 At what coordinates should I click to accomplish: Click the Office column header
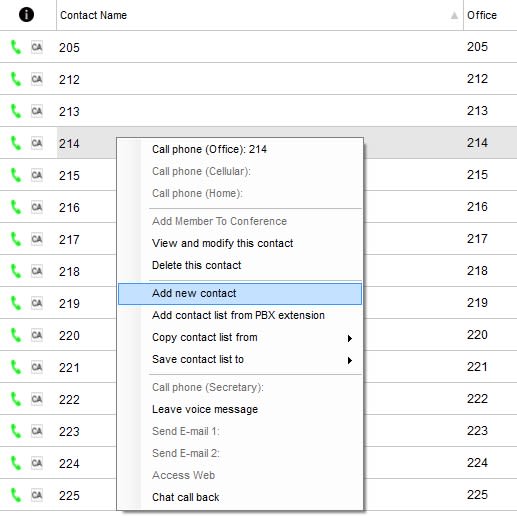click(490, 15)
